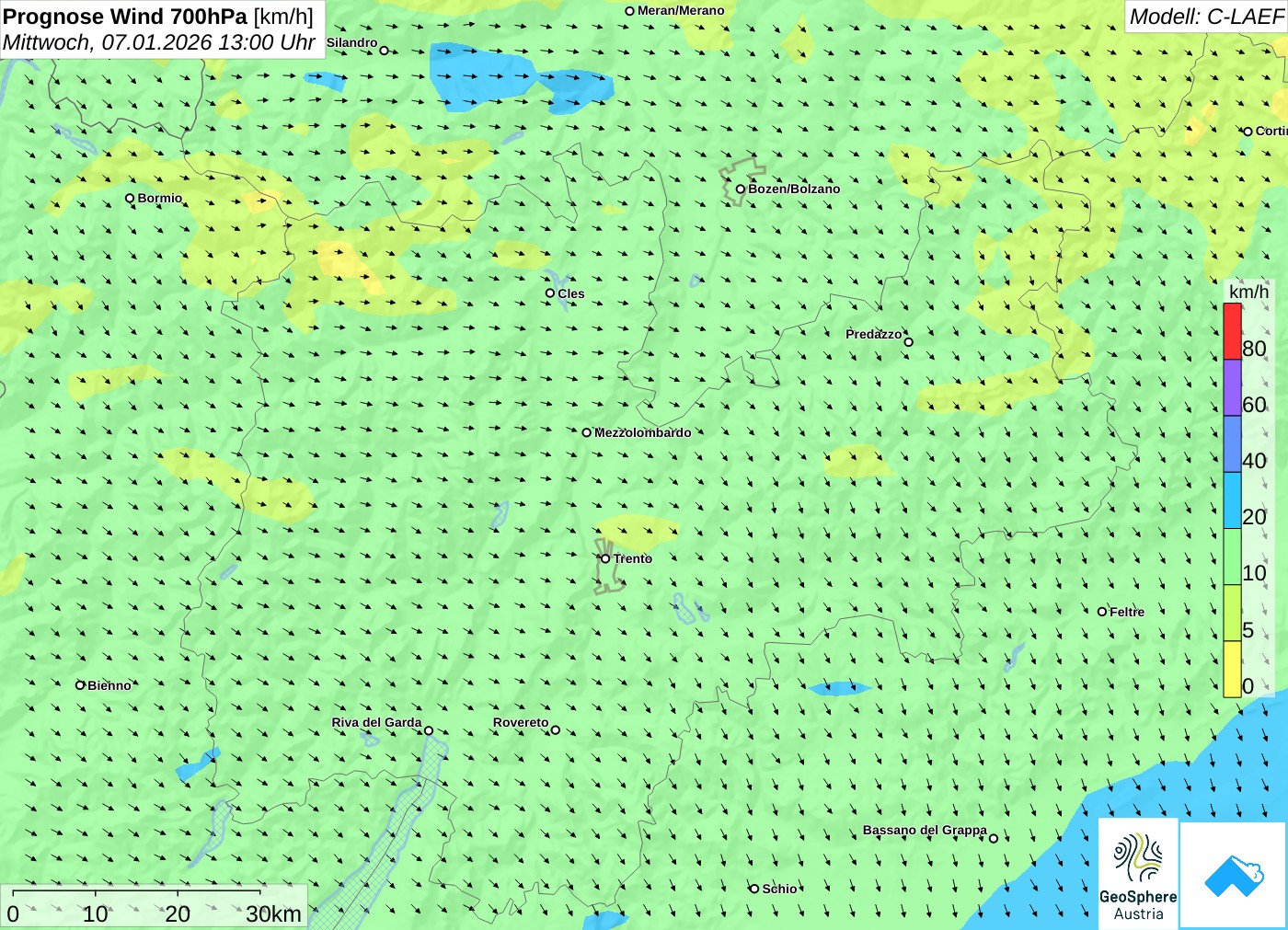Click the 'Modell: C-LAEF' label

pos(1205,17)
